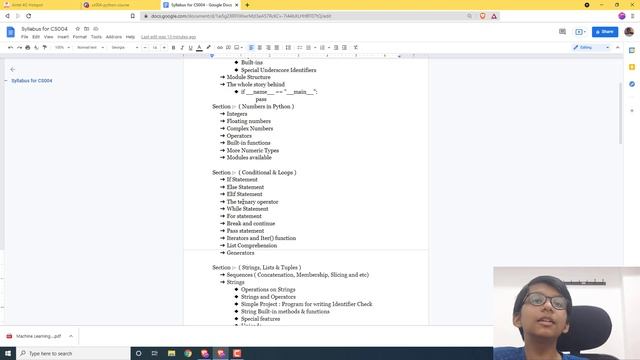Open the Edit menu
Screen dimensions: 640x360
click(36, 37)
